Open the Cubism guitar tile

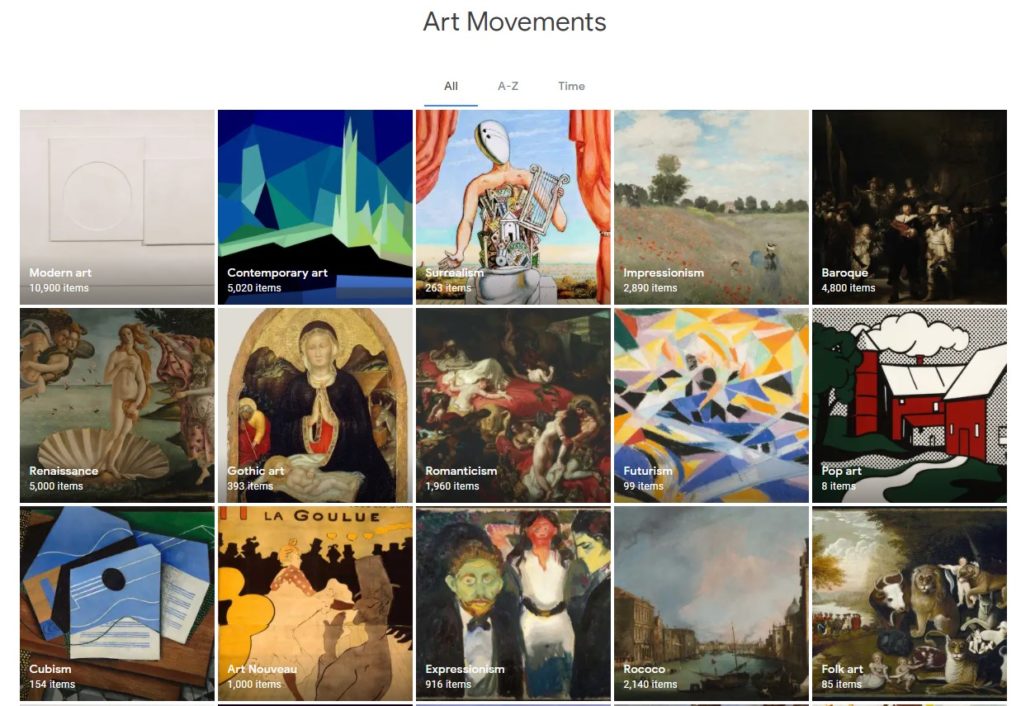(x=117, y=604)
